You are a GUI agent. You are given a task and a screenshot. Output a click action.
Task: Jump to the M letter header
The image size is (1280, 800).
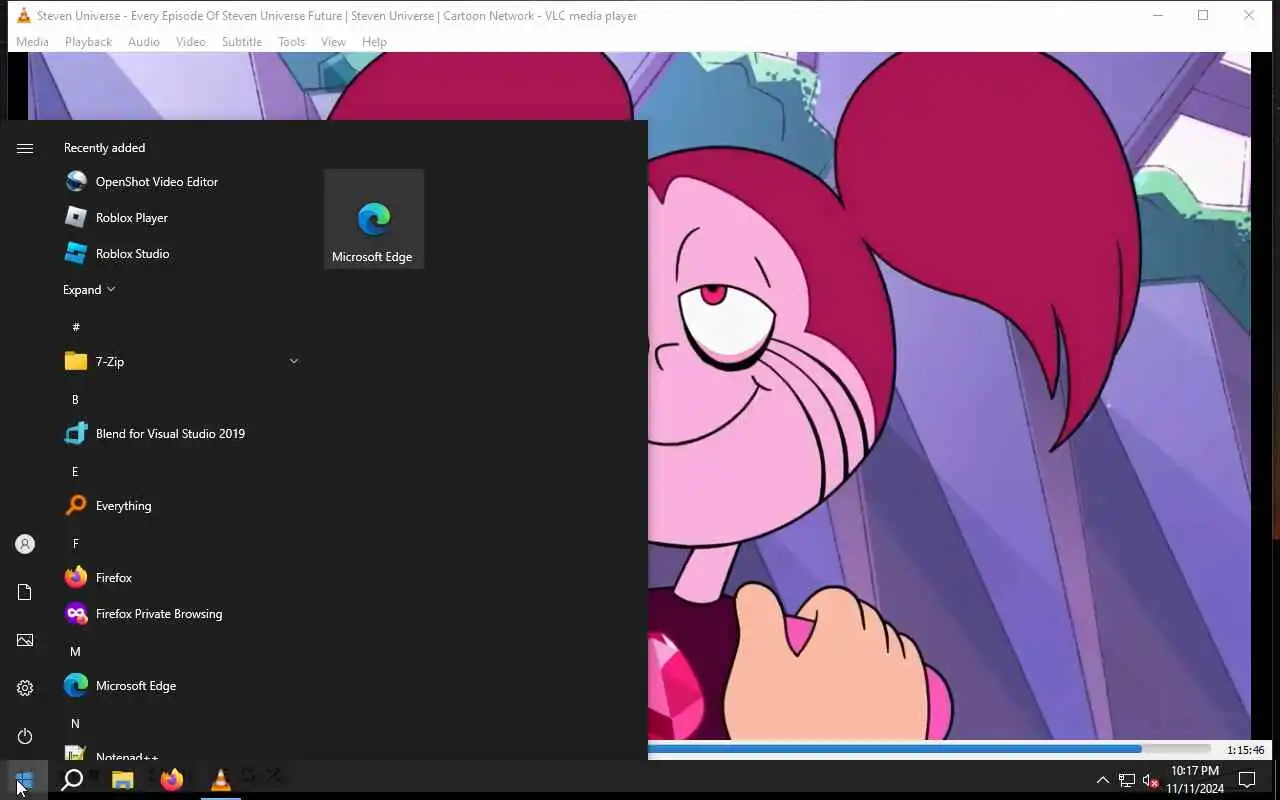click(75, 651)
